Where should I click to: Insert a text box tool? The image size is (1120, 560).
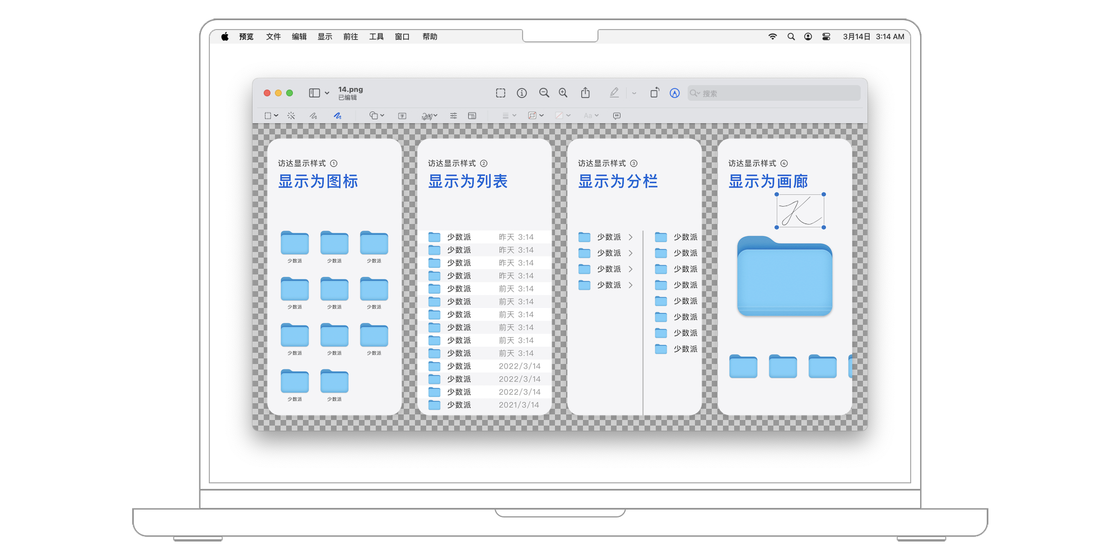coord(402,115)
